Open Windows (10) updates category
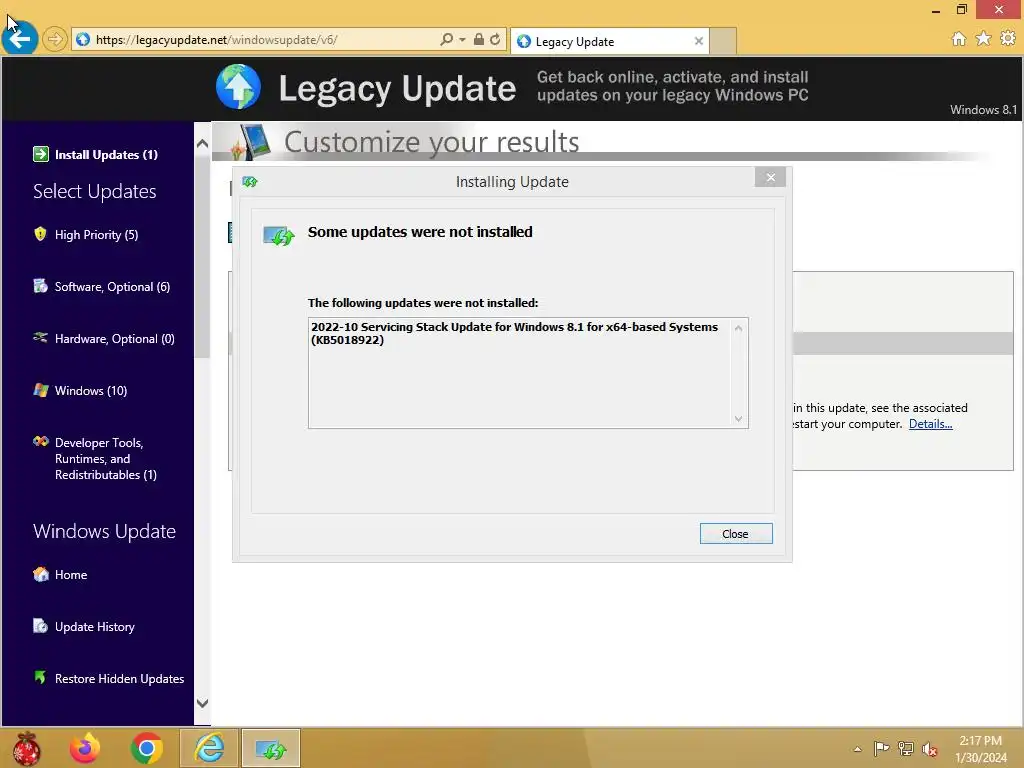The image size is (1024, 768). [x=91, y=391]
